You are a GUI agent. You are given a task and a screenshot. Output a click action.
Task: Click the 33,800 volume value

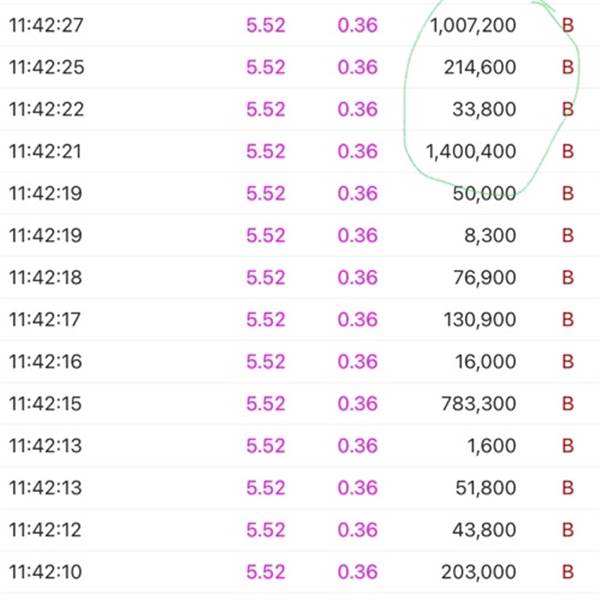pyautogui.click(x=484, y=109)
